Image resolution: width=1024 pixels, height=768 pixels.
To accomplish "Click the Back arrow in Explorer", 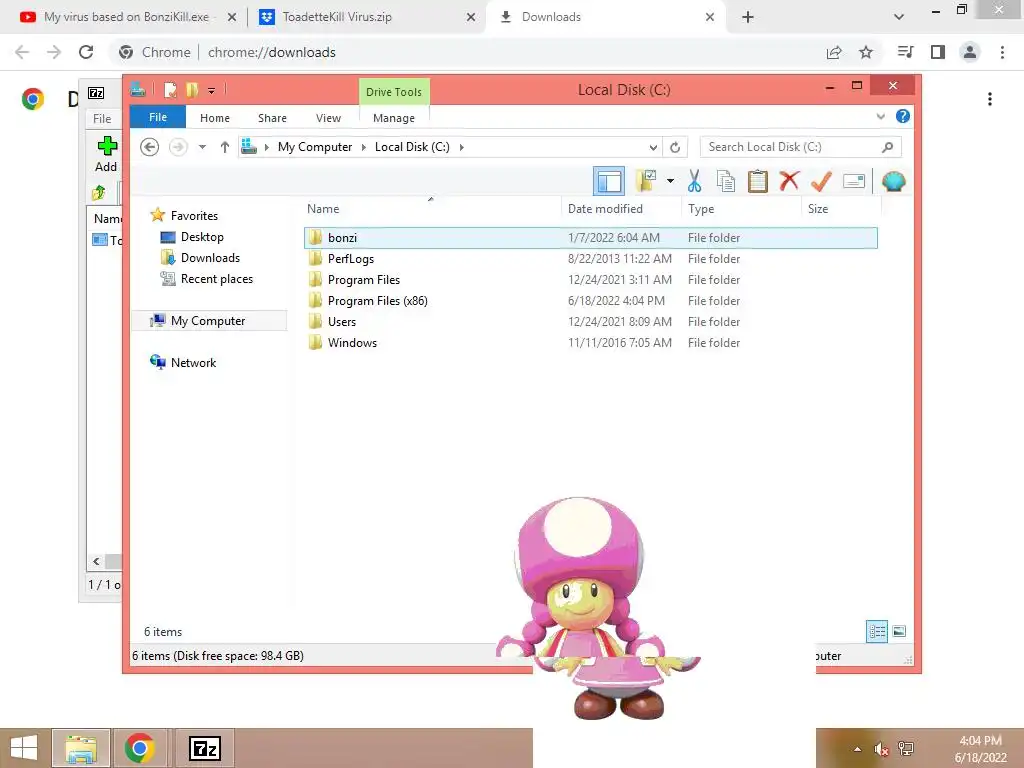I will coord(150,147).
